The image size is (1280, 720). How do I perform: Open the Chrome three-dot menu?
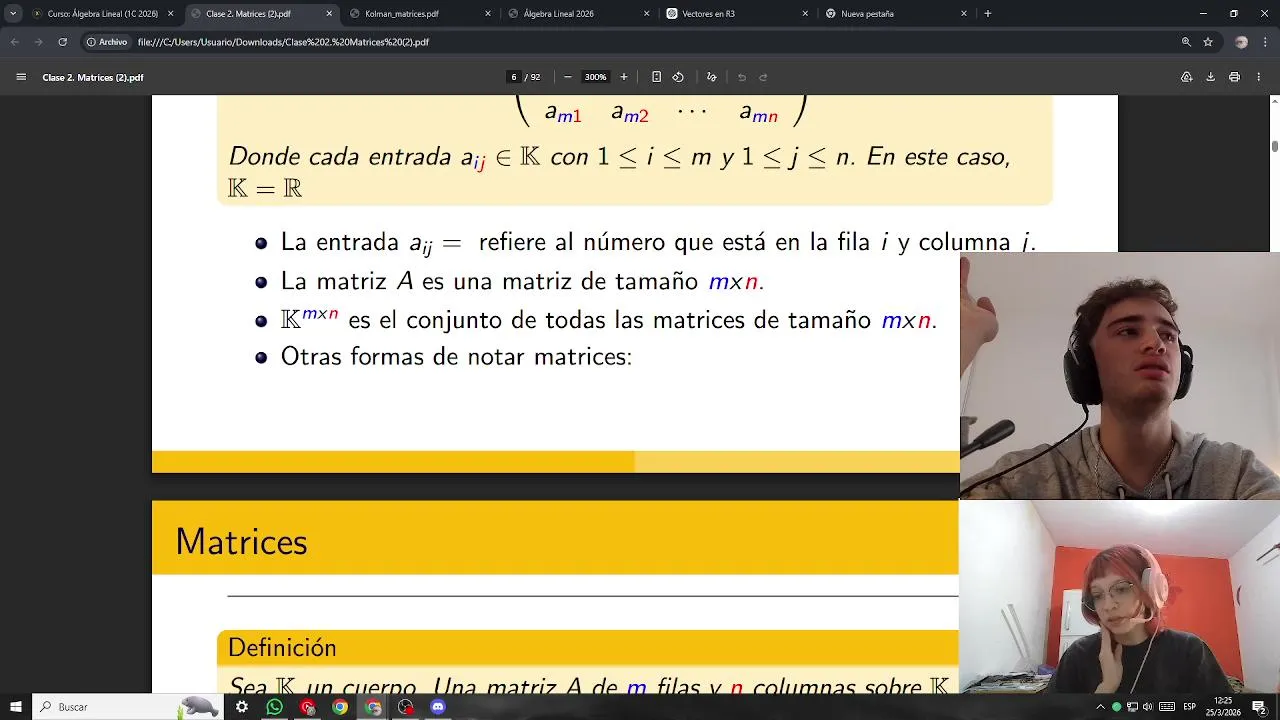pos(1265,42)
